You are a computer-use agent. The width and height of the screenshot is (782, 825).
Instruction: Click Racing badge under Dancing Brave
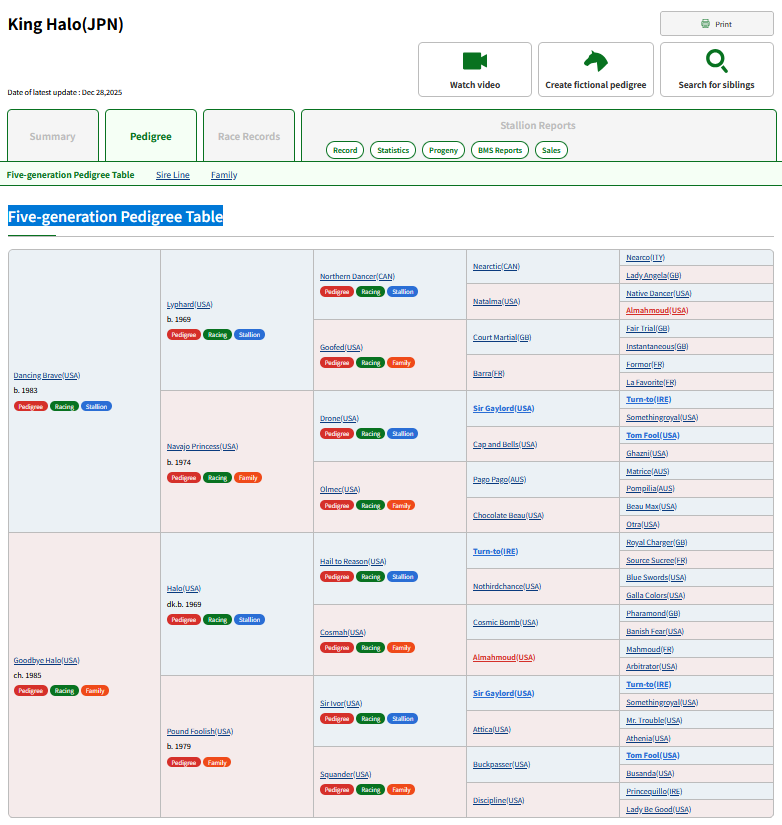click(64, 406)
